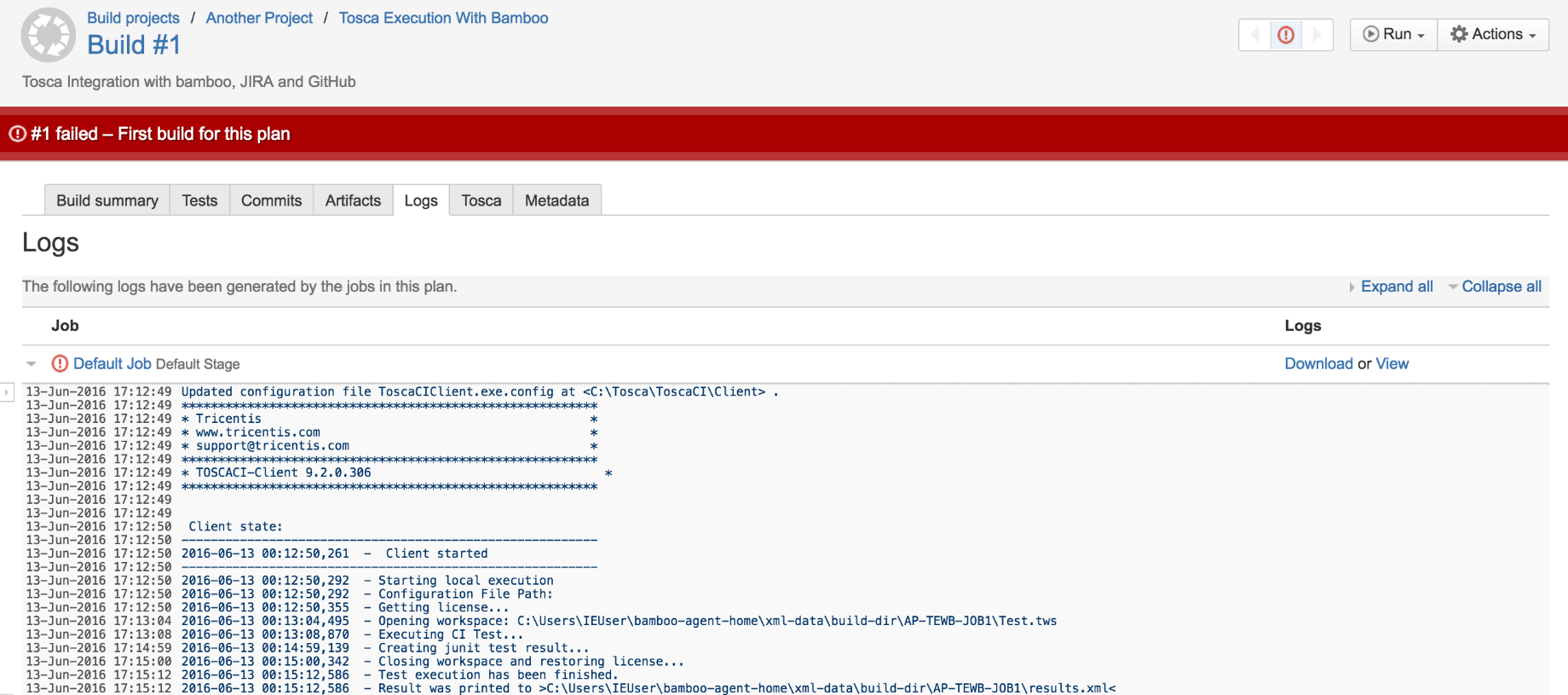Switch to Build summary tab
Viewport: 1568px width, 695px height.
point(107,200)
